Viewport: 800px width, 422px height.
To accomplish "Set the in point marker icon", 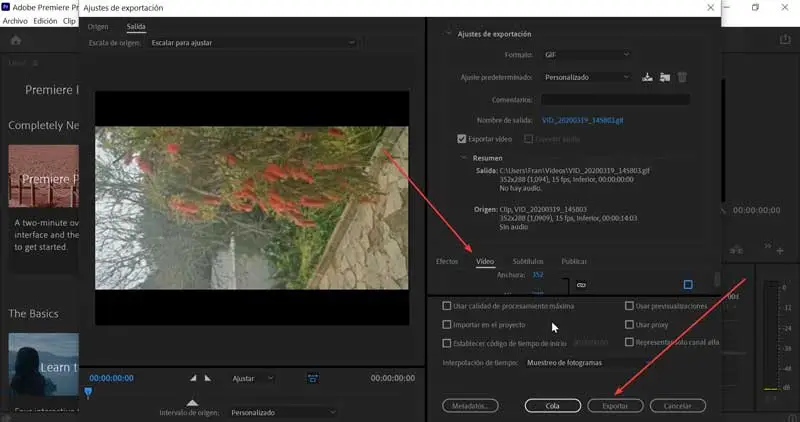I will [194, 378].
